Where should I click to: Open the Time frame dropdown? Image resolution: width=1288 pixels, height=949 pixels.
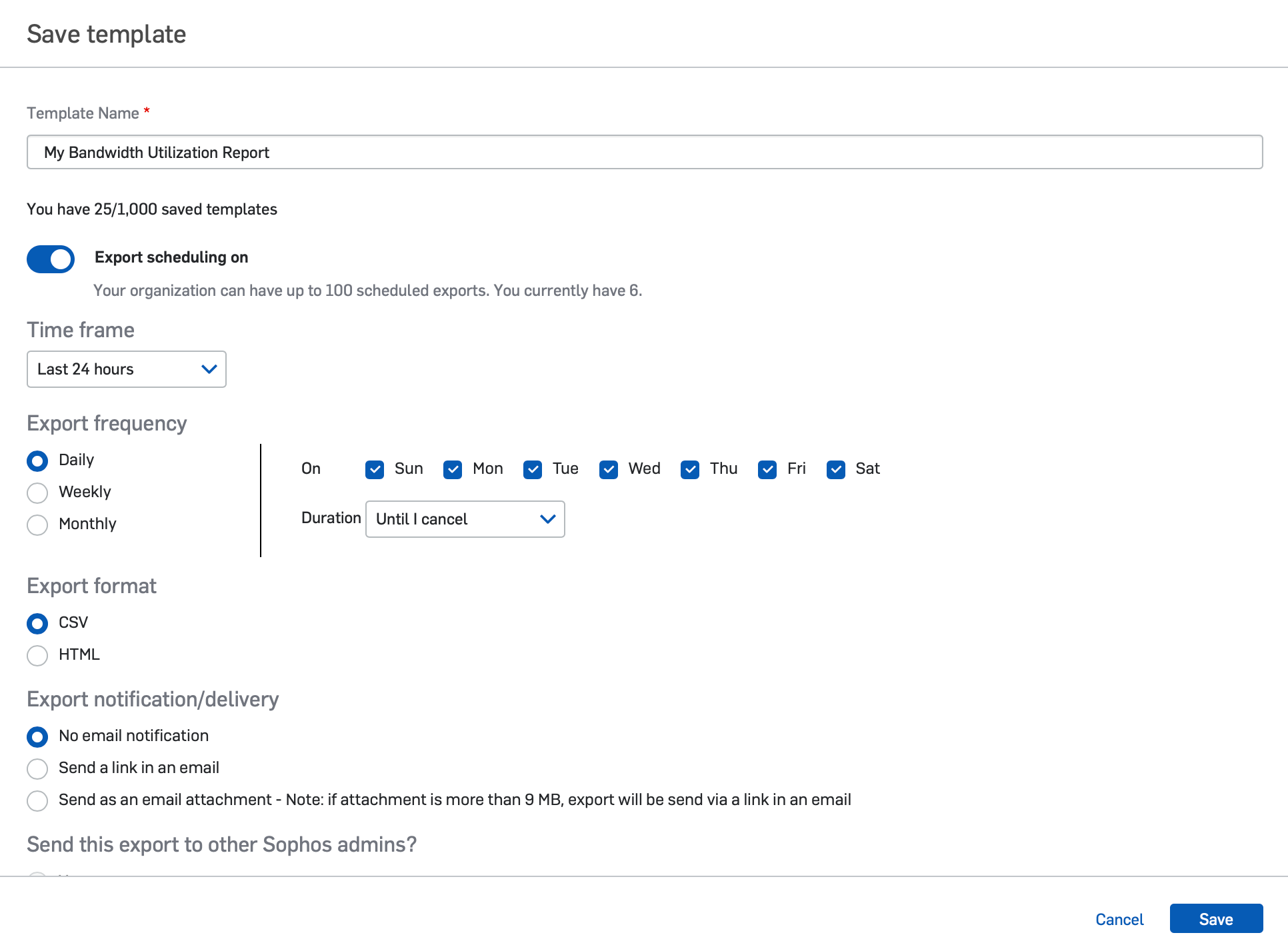[127, 369]
